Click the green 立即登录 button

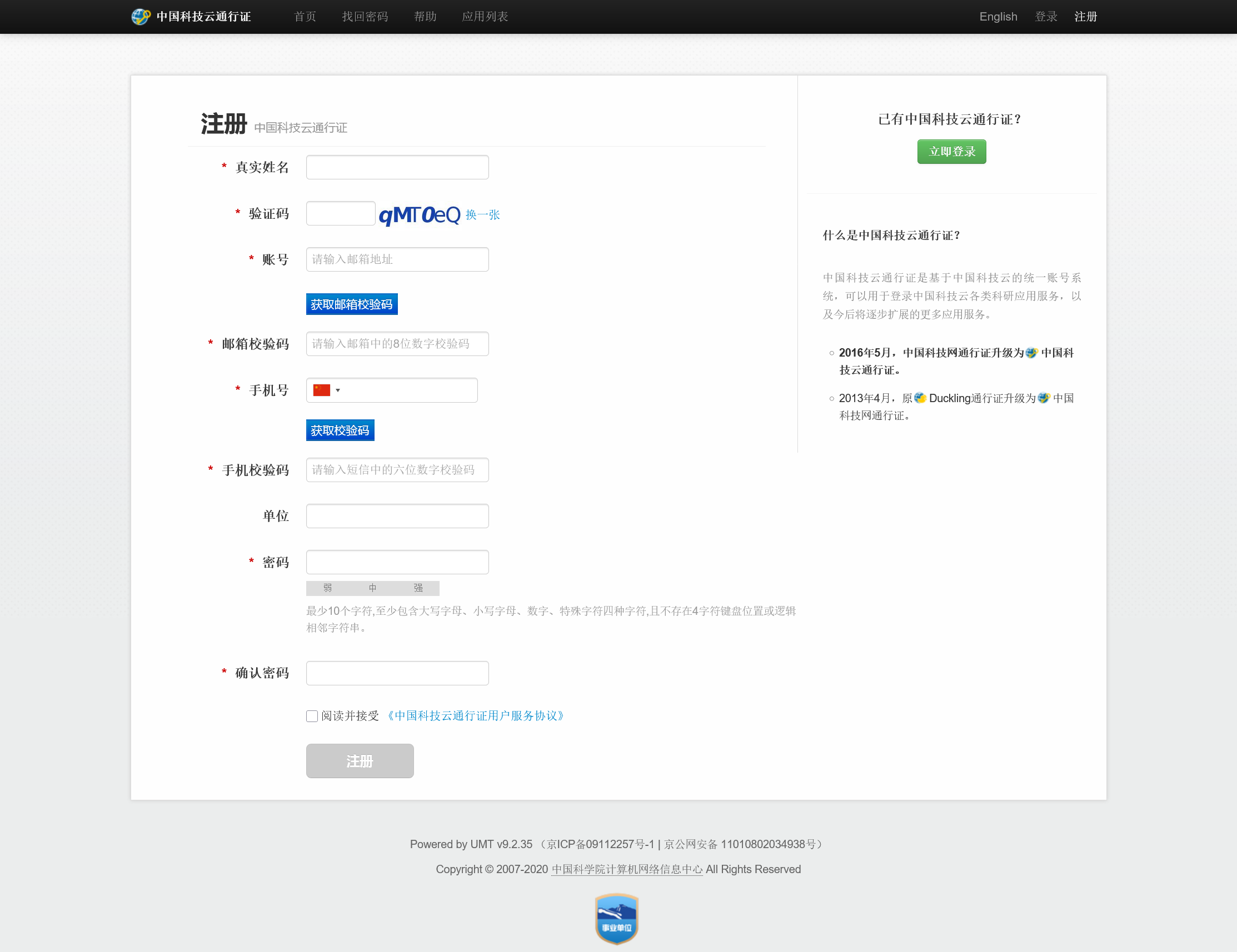951,152
